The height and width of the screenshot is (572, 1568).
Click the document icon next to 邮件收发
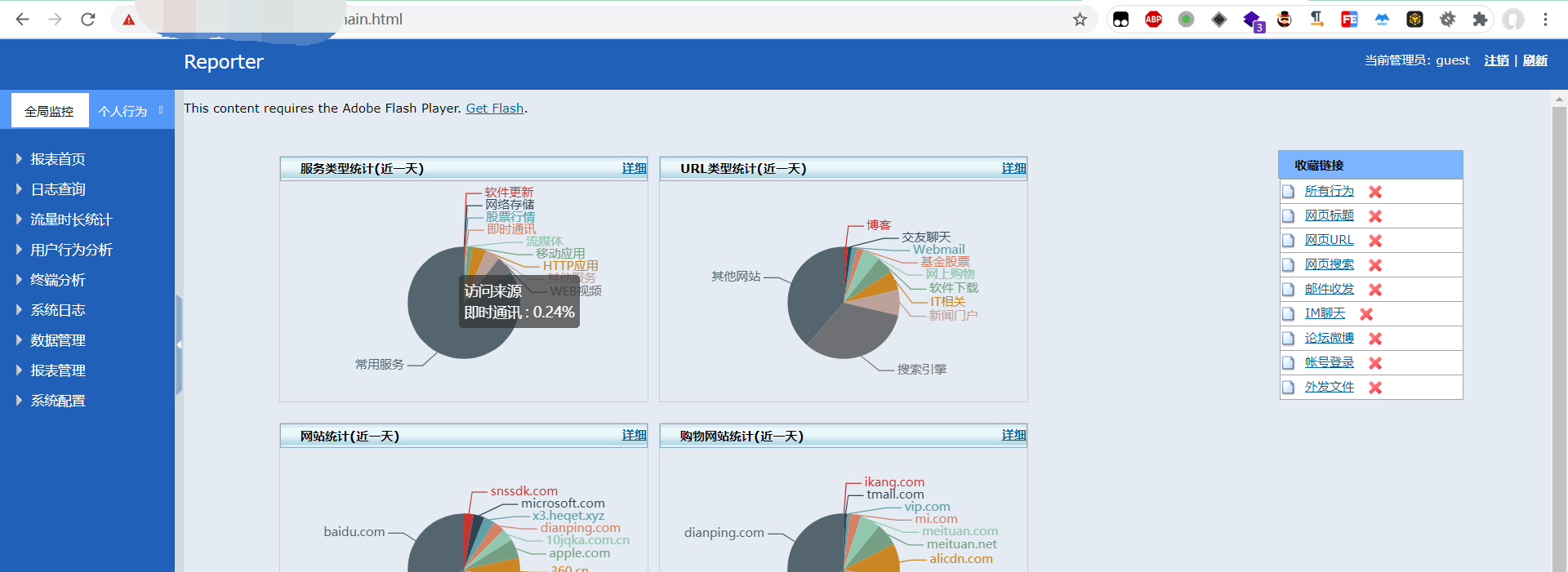[x=1289, y=290]
